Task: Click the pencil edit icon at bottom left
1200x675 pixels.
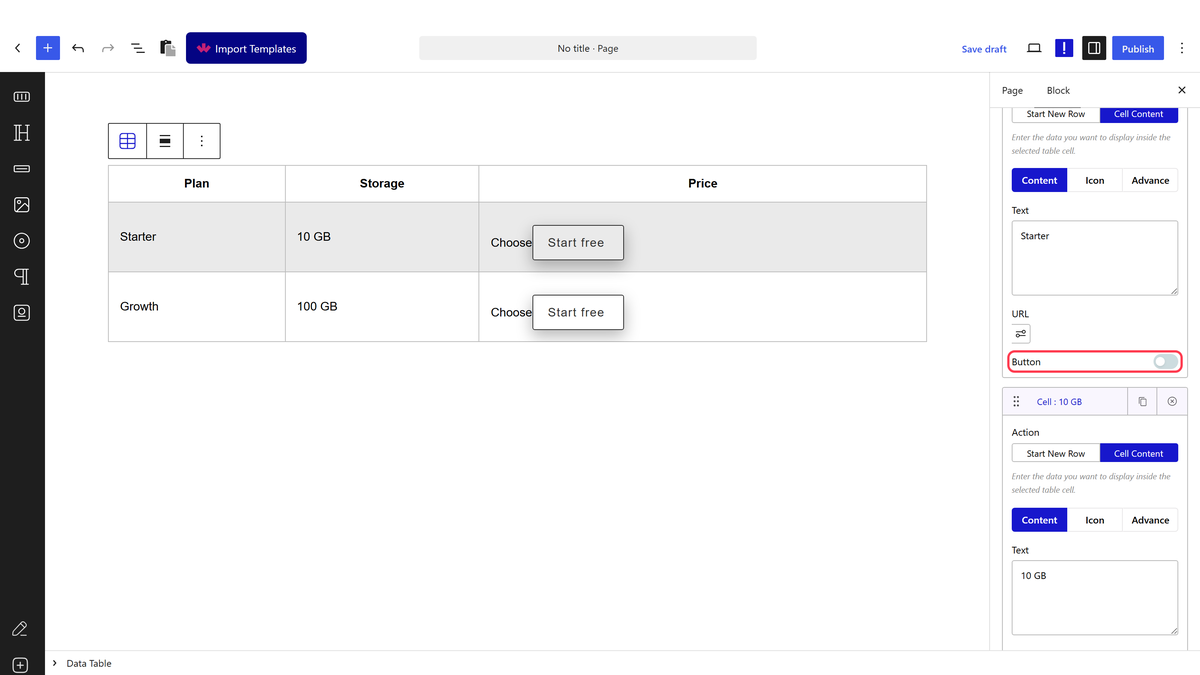Action: (19, 629)
